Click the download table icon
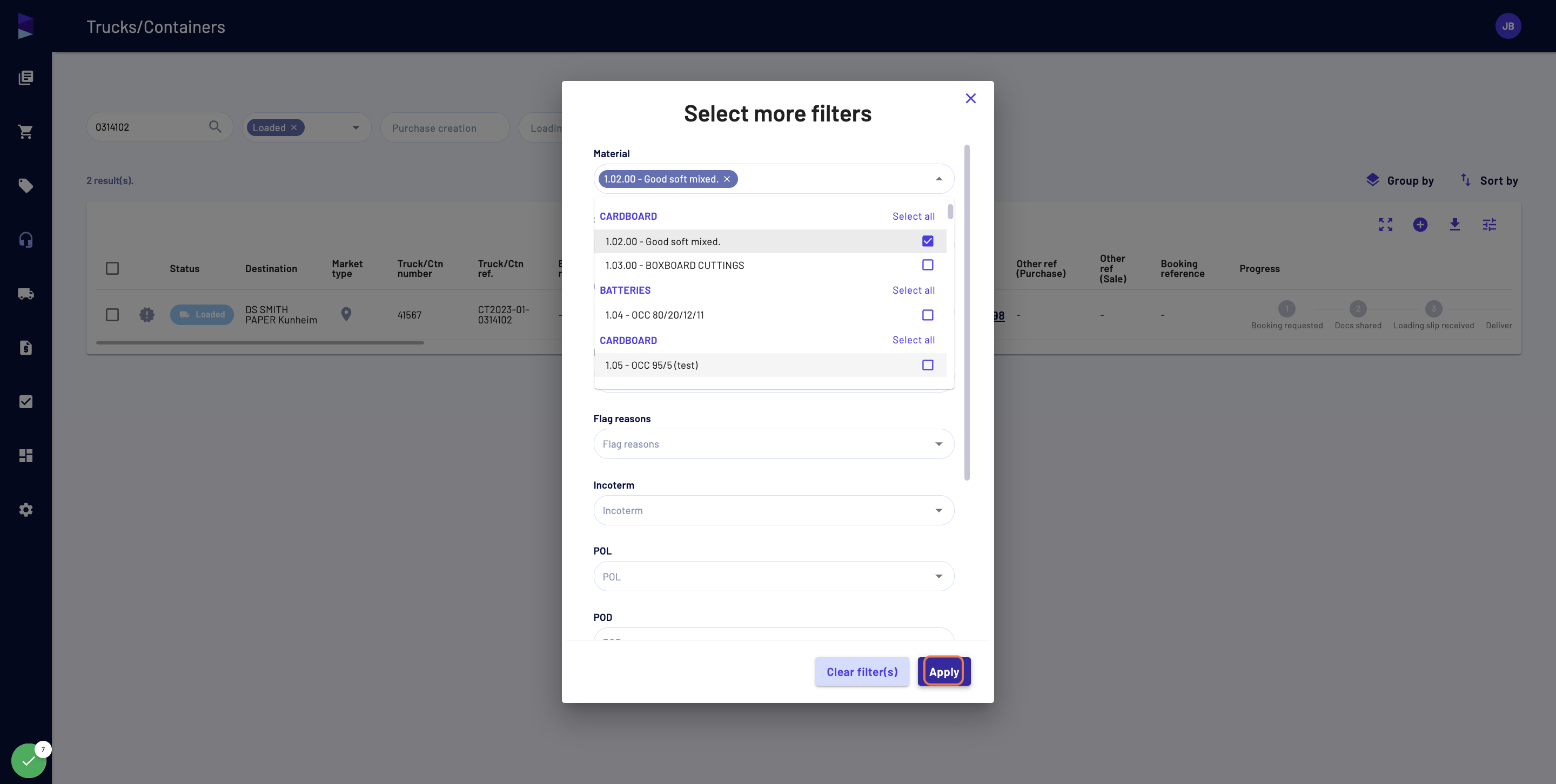The width and height of the screenshot is (1556, 784). pos(1454,225)
